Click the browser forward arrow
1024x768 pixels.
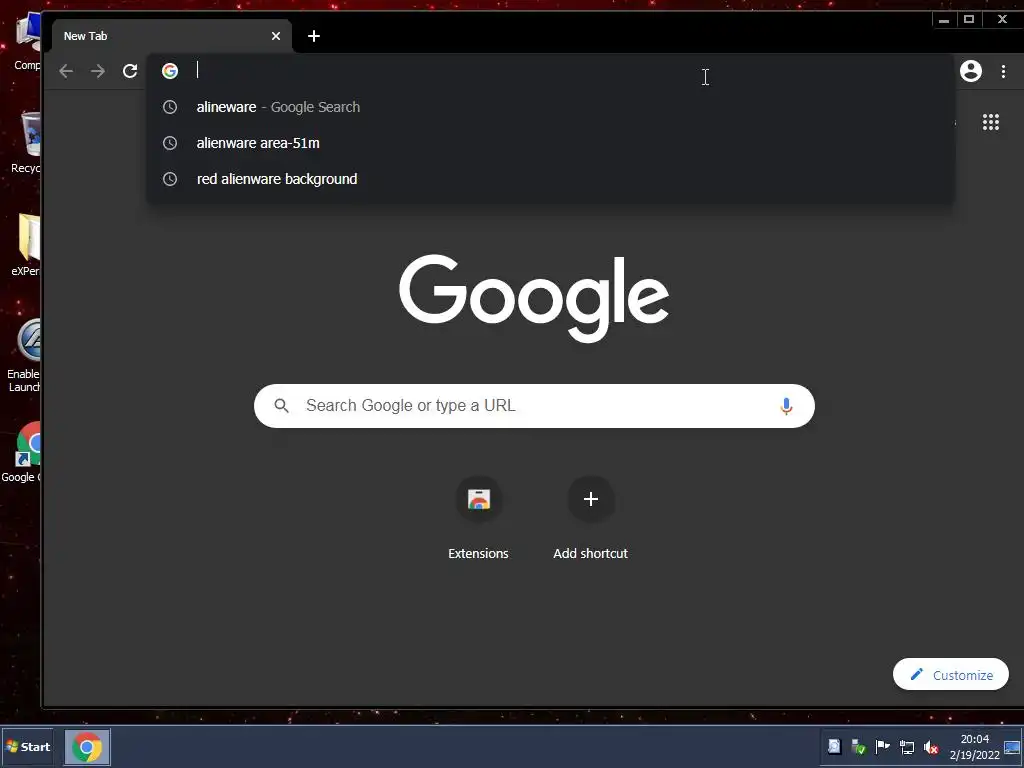click(x=98, y=71)
